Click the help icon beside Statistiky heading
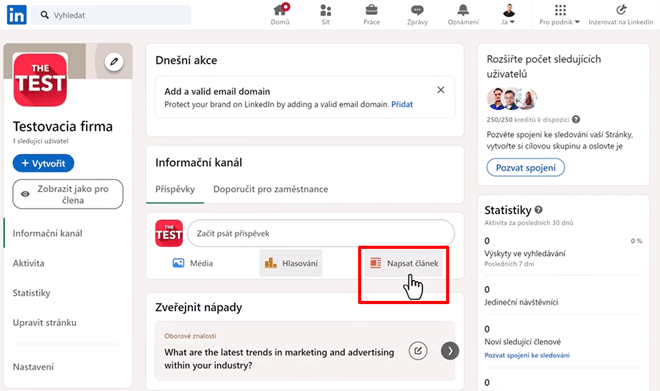660x391 pixels. pos(538,210)
